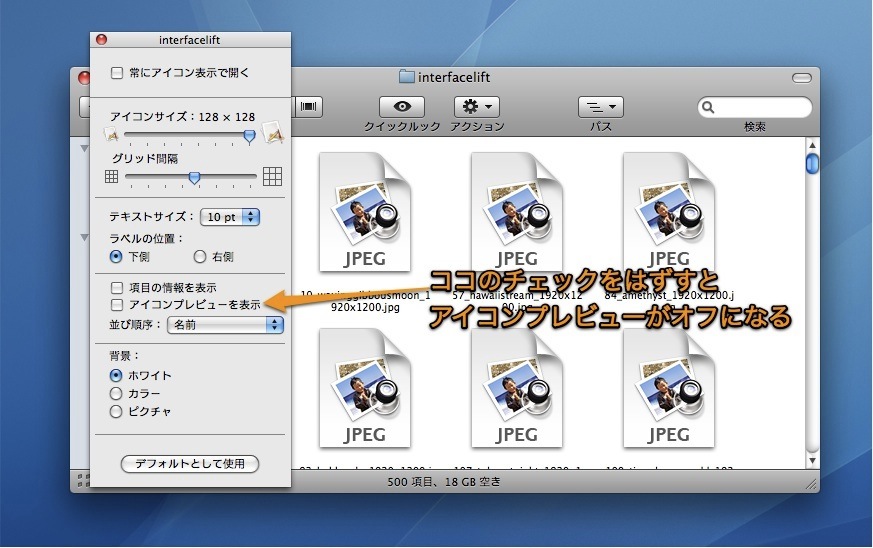Open the パス path dropdown button
The width and height of the screenshot is (873, 548).
[x=601, y=106]
